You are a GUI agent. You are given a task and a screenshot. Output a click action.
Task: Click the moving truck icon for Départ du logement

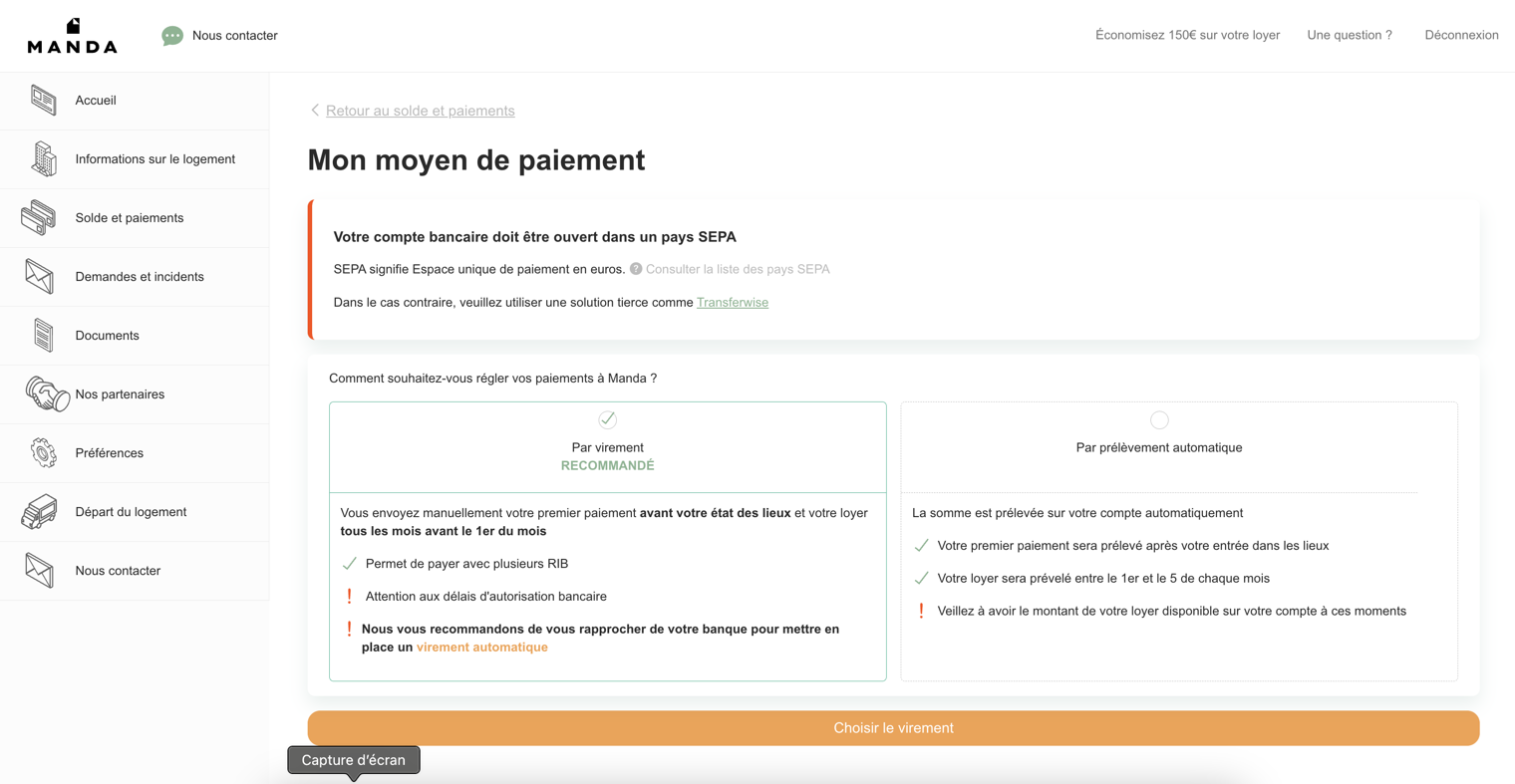[x=40, y=512]
